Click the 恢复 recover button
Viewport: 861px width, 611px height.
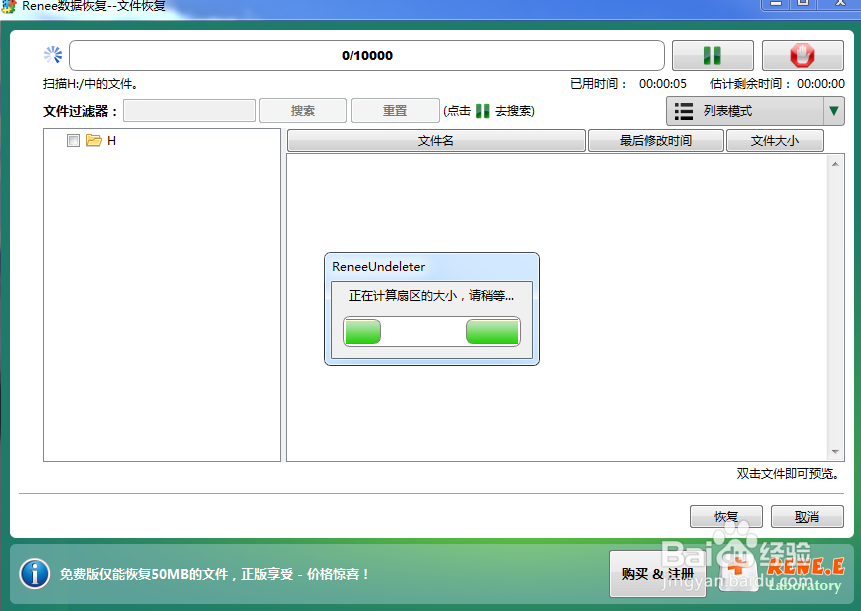click(x=726, y=517)
